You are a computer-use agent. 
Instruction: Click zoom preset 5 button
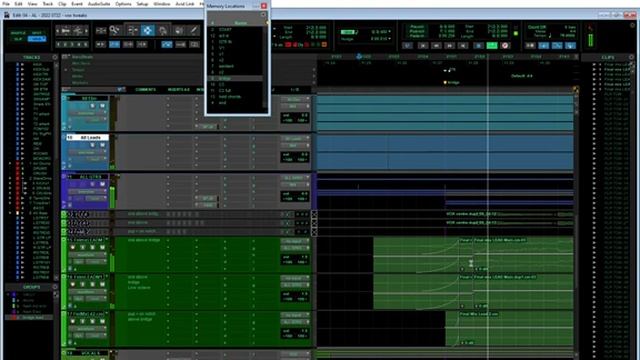click(x=85, y=44)
